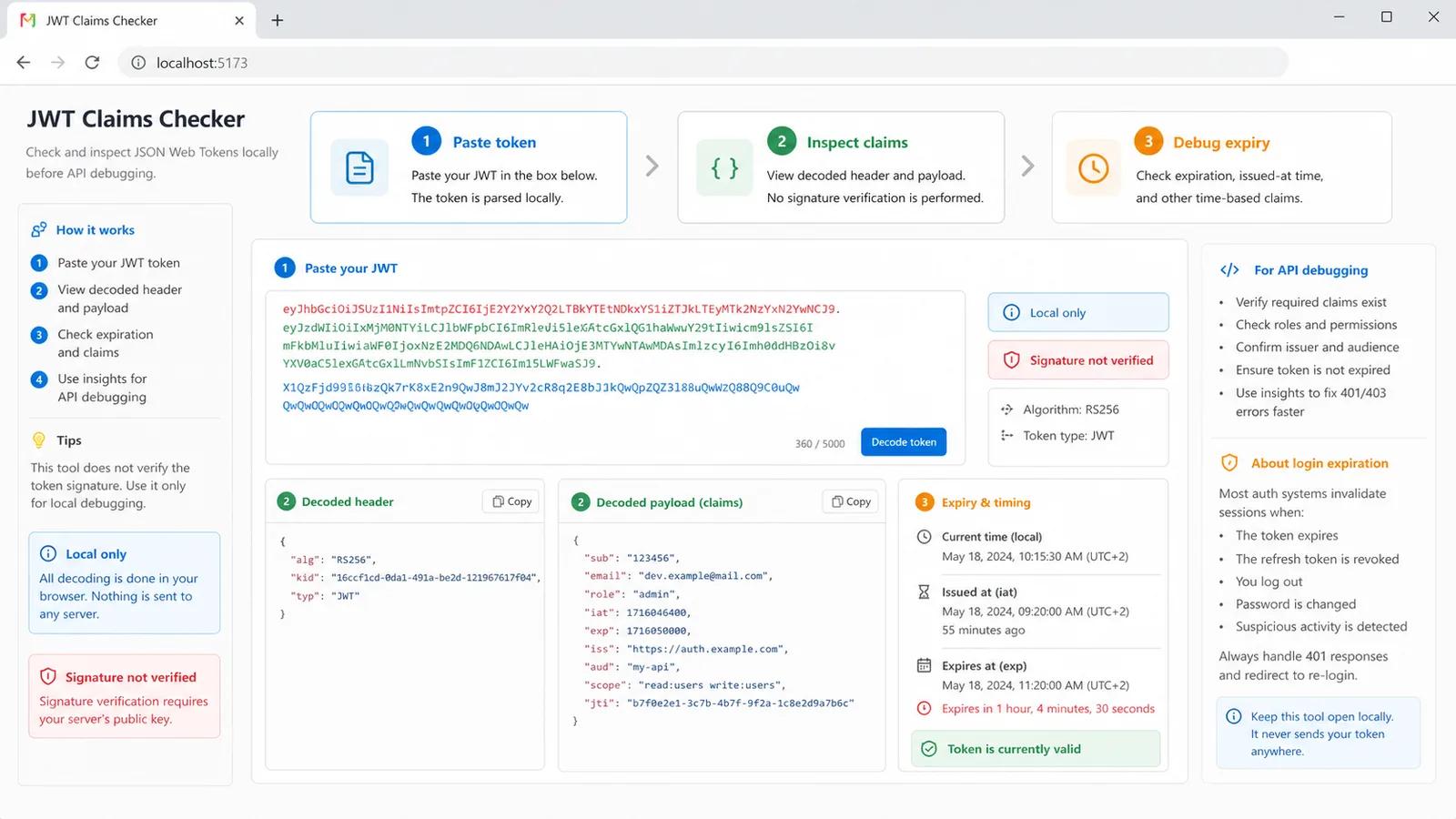1456x819 pixels.
Task: Click the Decode token button
Action: coord(904,441)
